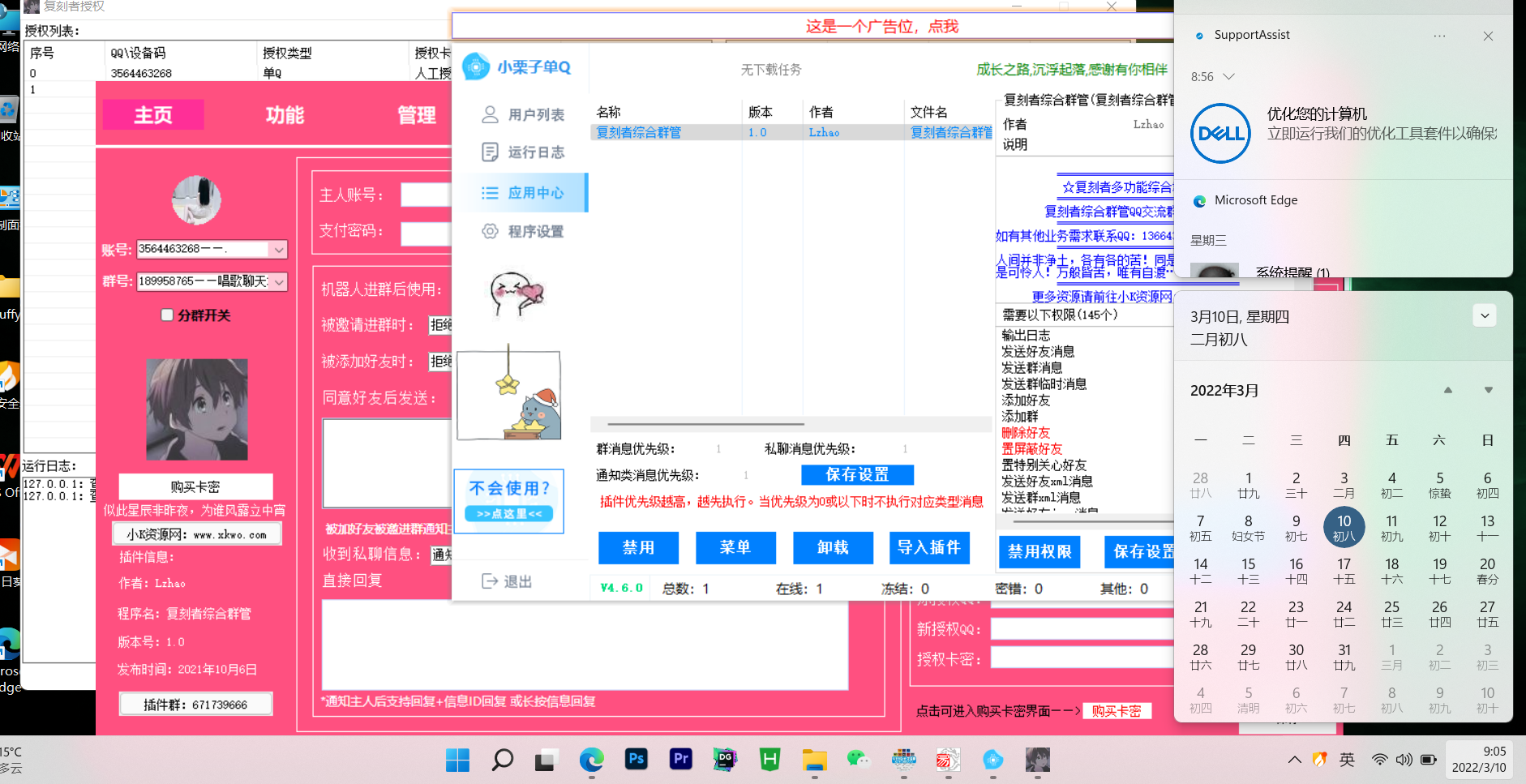Toggle the 分群开关 checkbox
This screenshot has height=784, width=1526.
pos(167,315)
